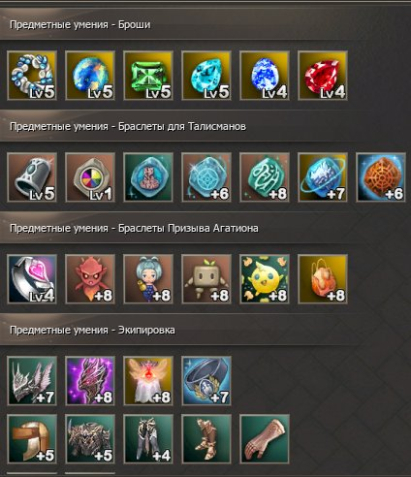Click the orange web-pattern talisman +6
Viewport: 411px width, 477px height.
click(x=381, y=177)
